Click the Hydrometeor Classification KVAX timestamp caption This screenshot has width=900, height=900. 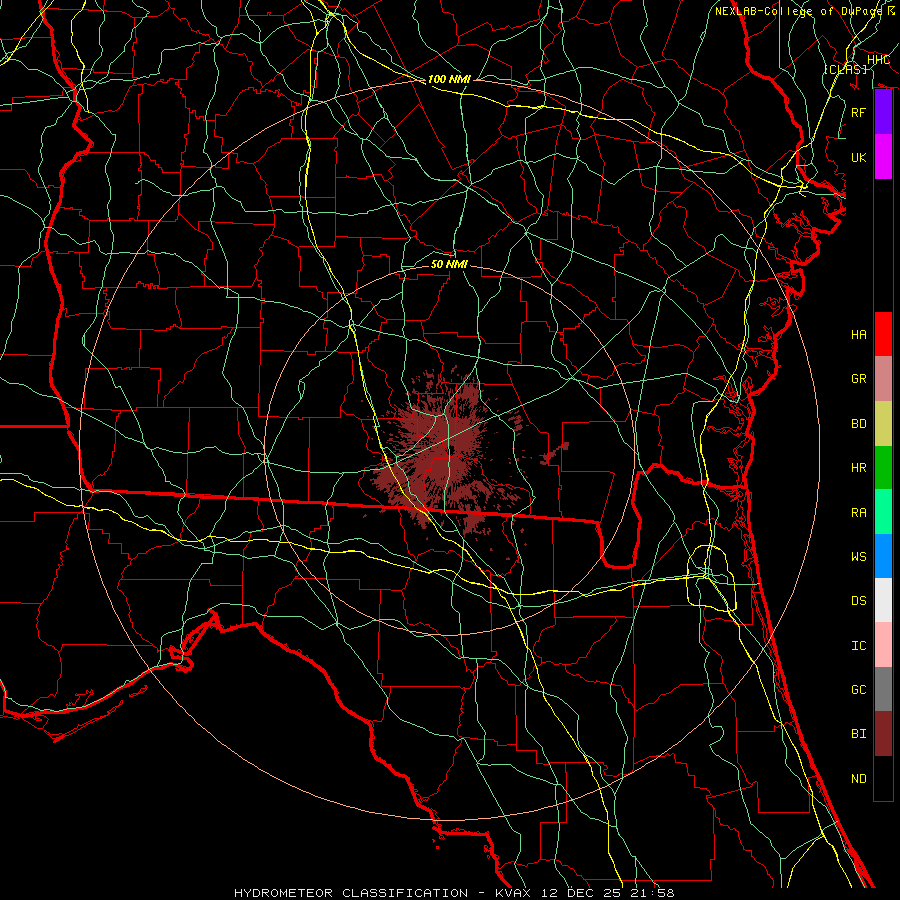454,893
